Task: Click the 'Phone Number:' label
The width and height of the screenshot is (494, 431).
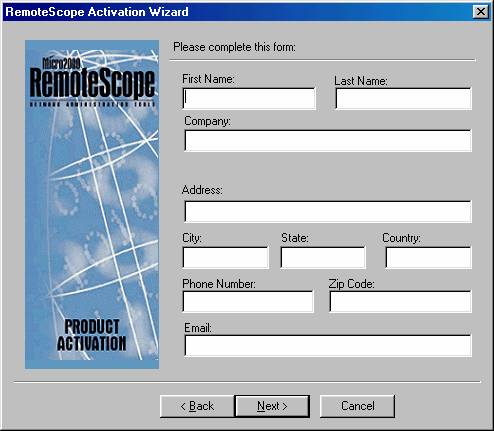Action: [x=219, y=284]
